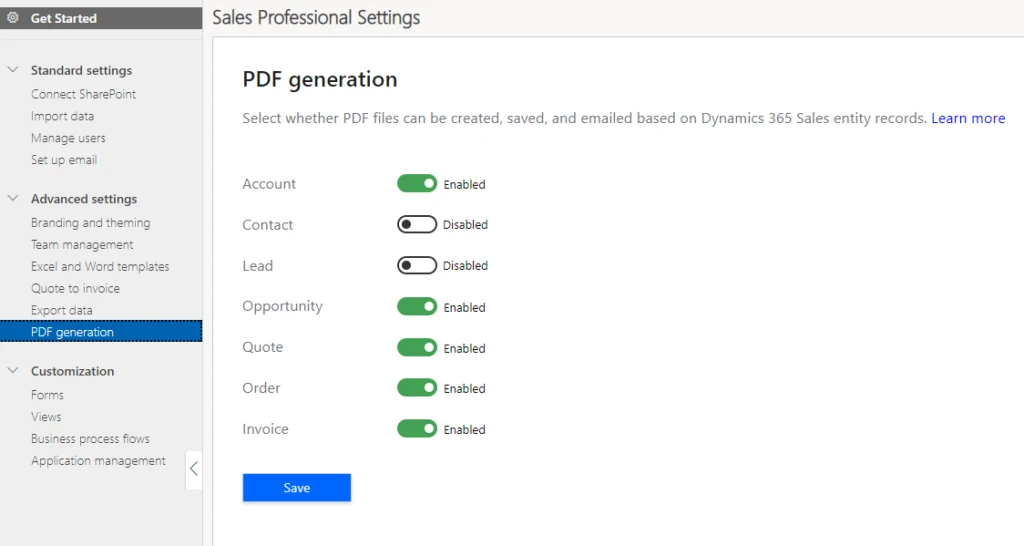Screen dimensions: 1024x546
Task: Click the Lead row label
Action: click(x=257, y=266)
